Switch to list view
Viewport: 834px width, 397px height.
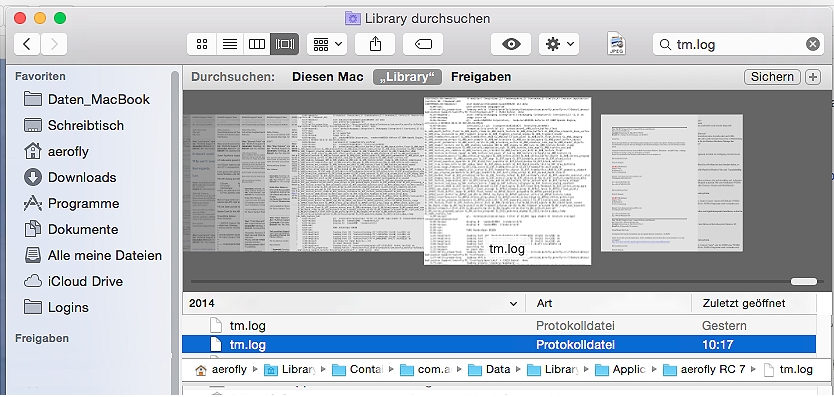[230, 44]
